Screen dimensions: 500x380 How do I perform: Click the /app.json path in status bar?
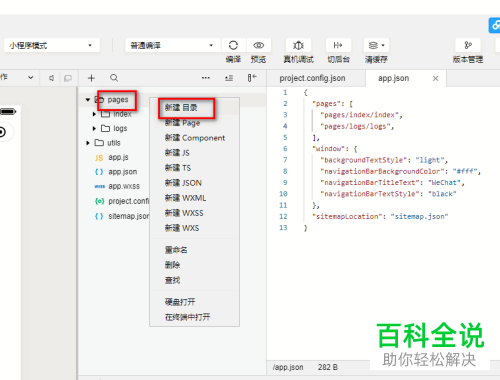[288, 367]
